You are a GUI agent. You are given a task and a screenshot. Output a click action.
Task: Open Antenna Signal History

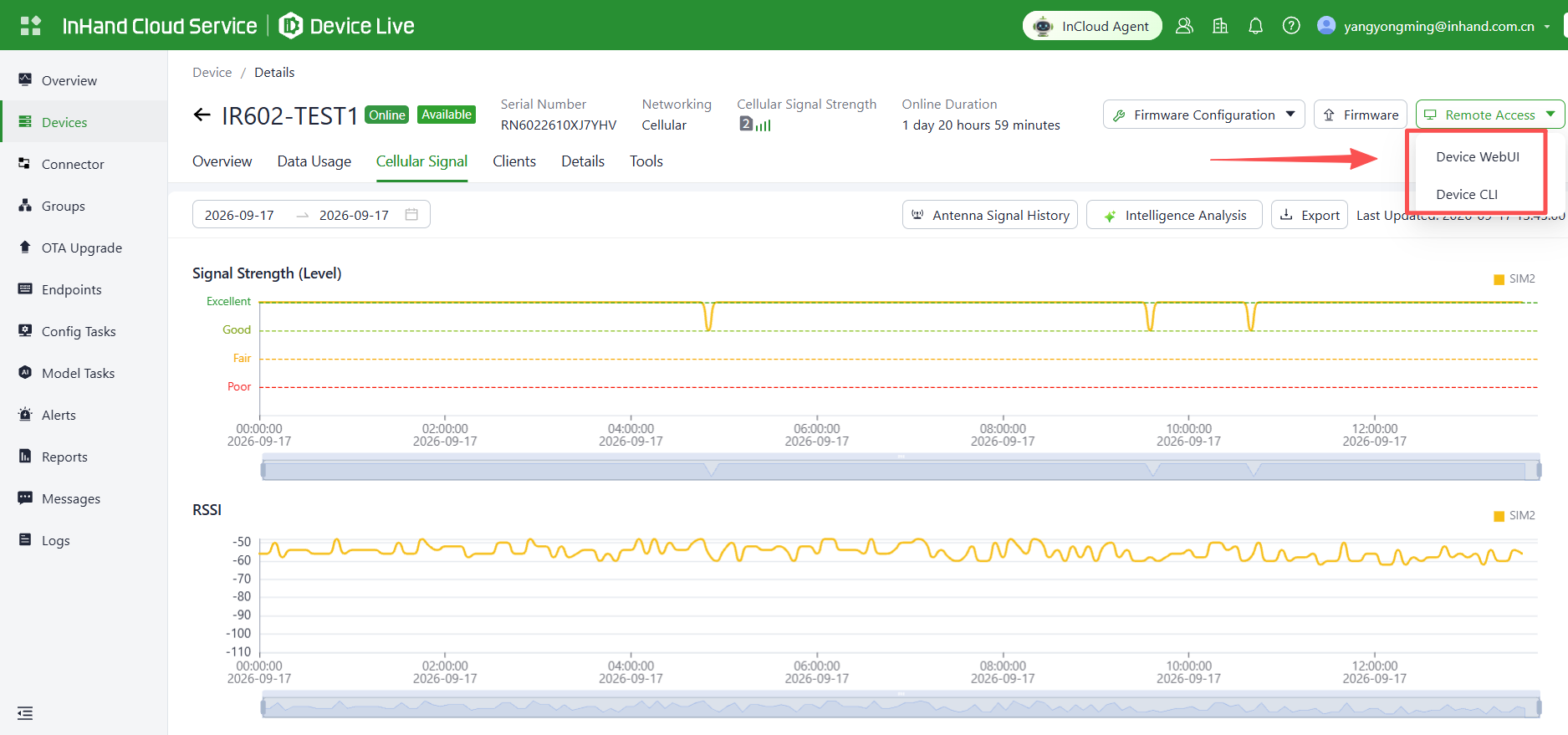[x=990, y=215]
